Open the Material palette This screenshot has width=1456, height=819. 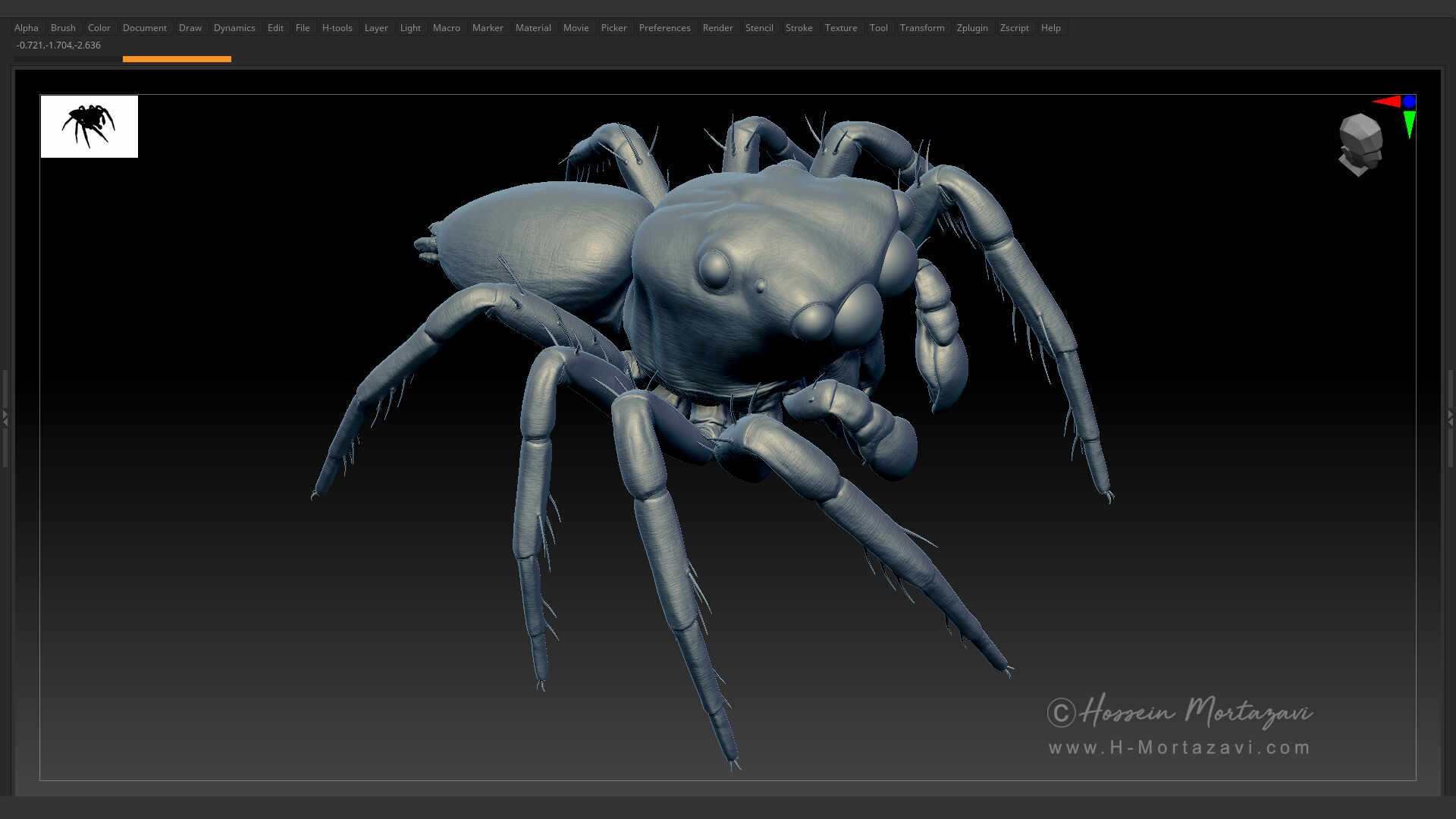click(533, 27)
